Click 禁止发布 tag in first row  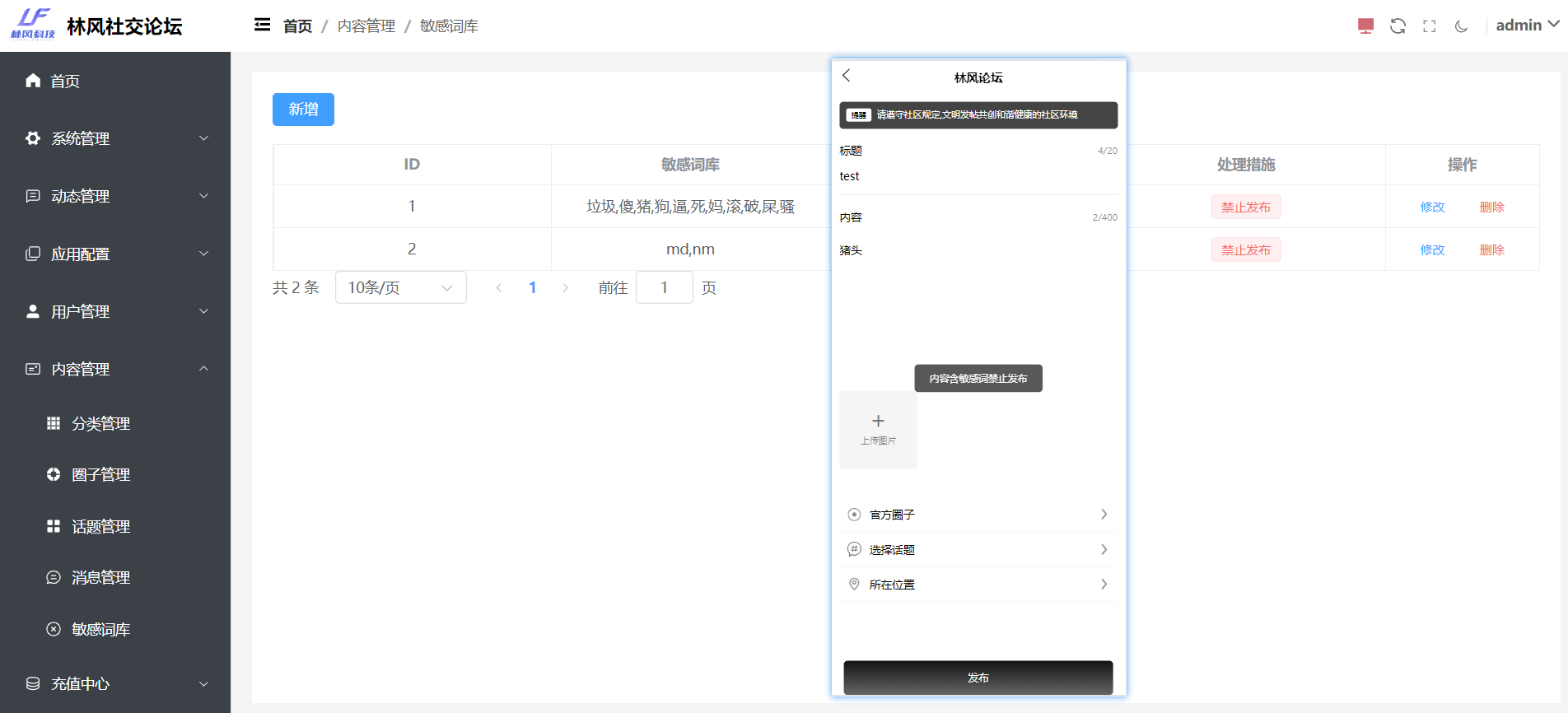[x=1246, y=207]
